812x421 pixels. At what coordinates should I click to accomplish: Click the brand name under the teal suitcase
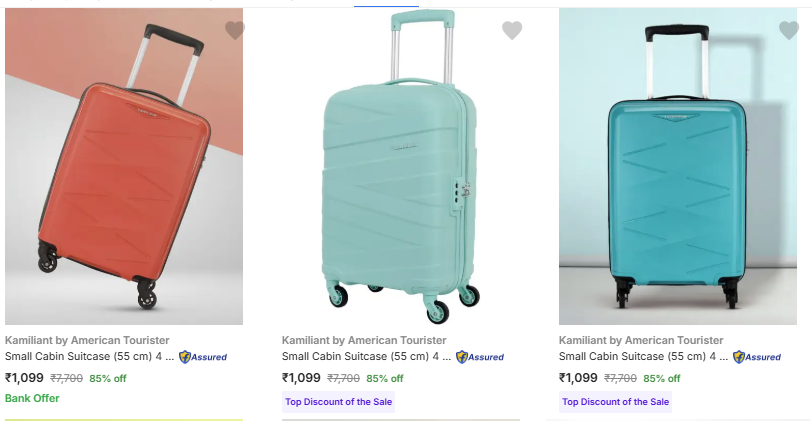pos(641,340)
